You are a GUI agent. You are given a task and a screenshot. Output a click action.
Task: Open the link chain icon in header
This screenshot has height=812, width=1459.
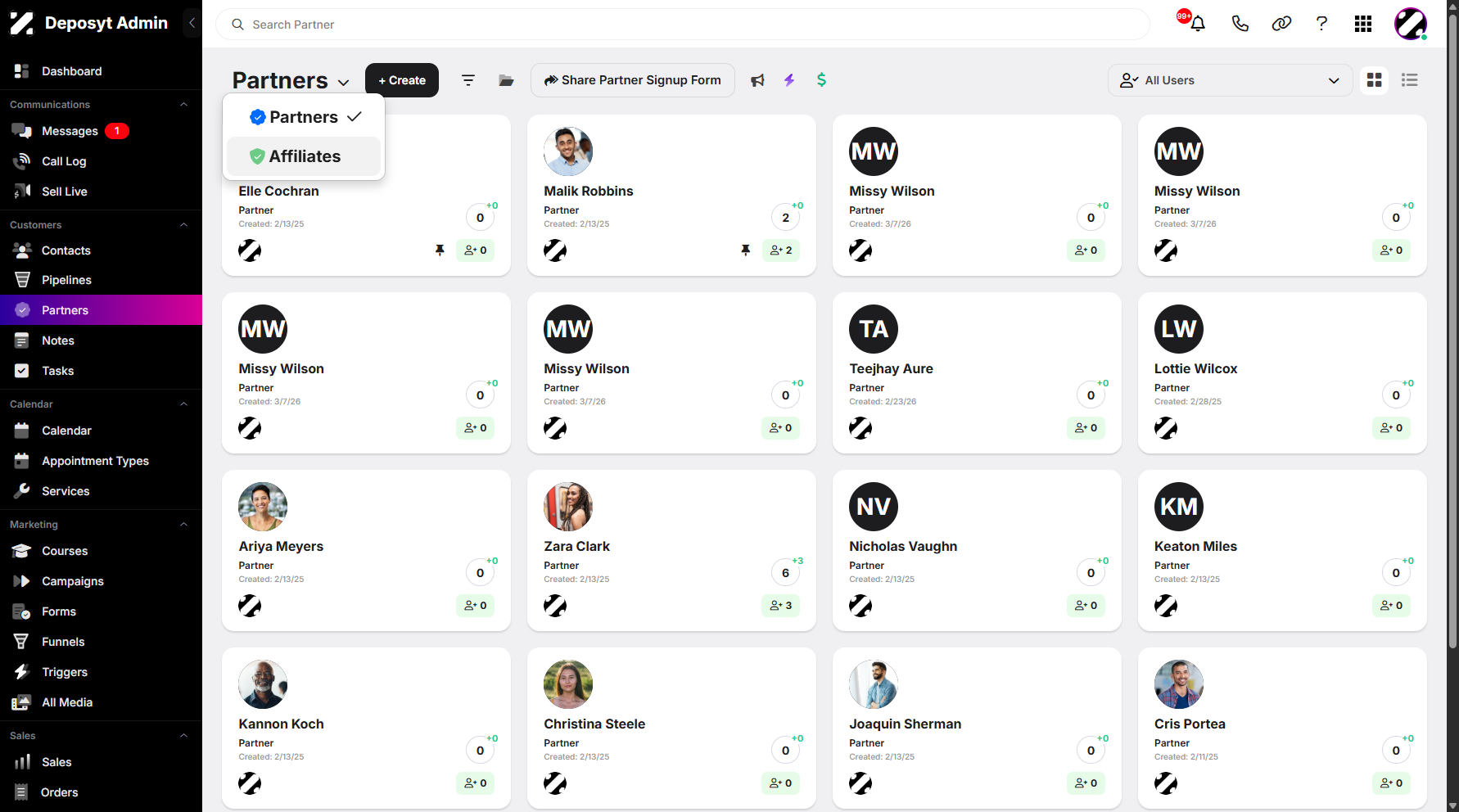coord(1281,24)
